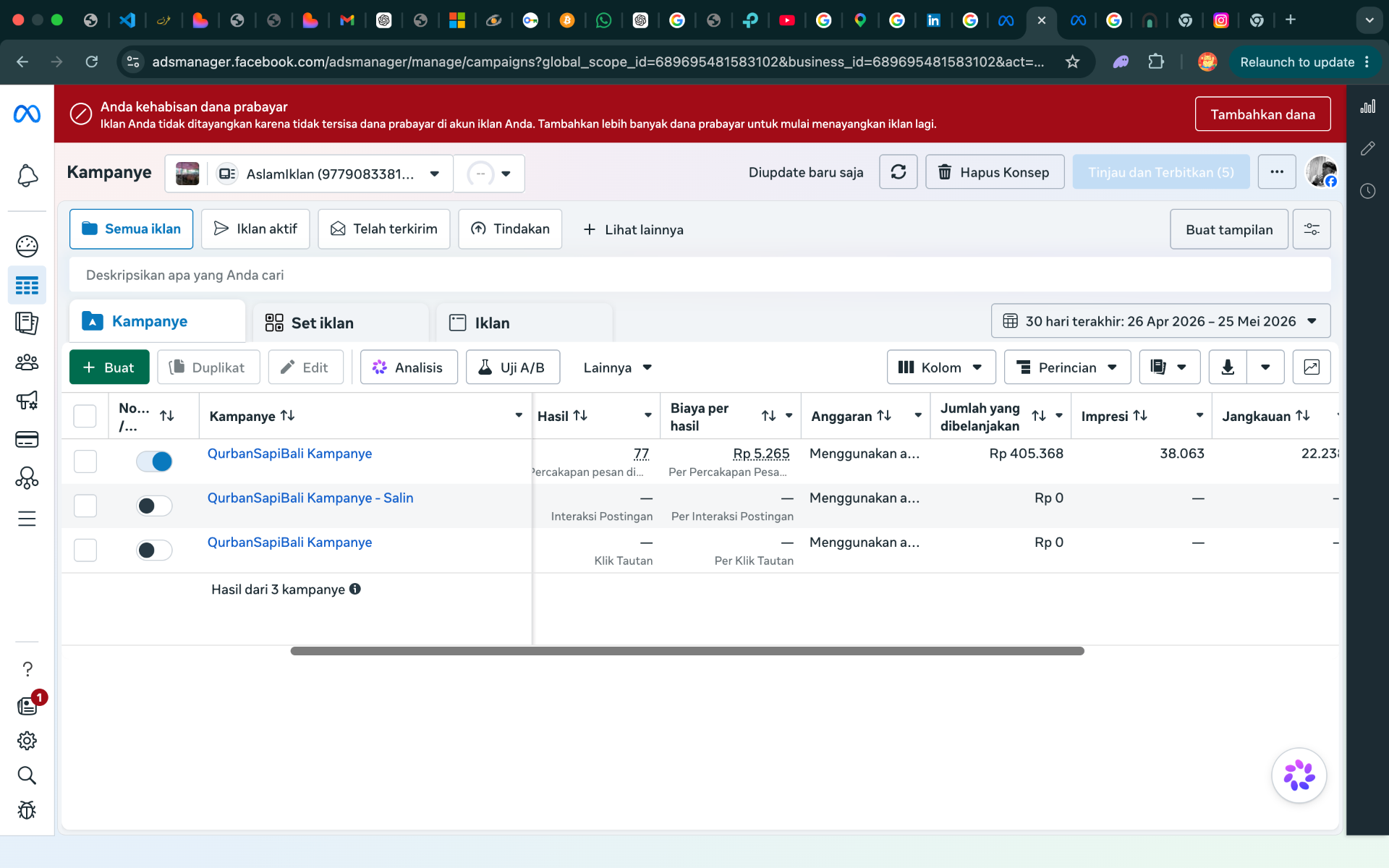Open the Kampanye column header dropdown arrow
The width and height of the screenshot is (1389, 868).
pyautogui.click(x=519, y=415)
